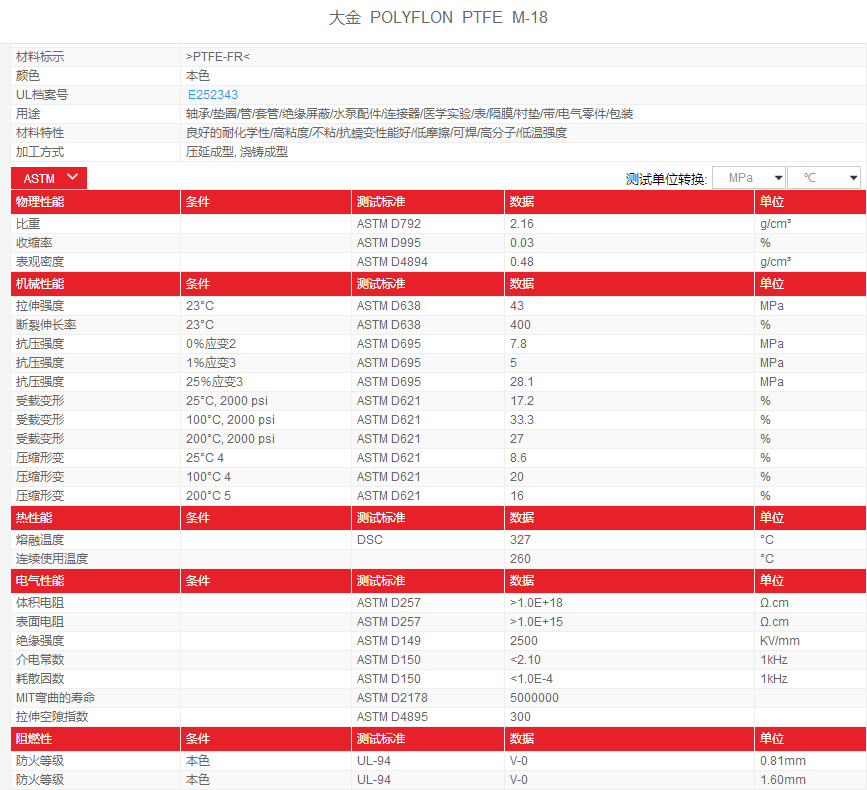Open the MPa unit conversion dropdown
Image resolution: width=867 pixels, height=790 pixels.
pos(749,178)
